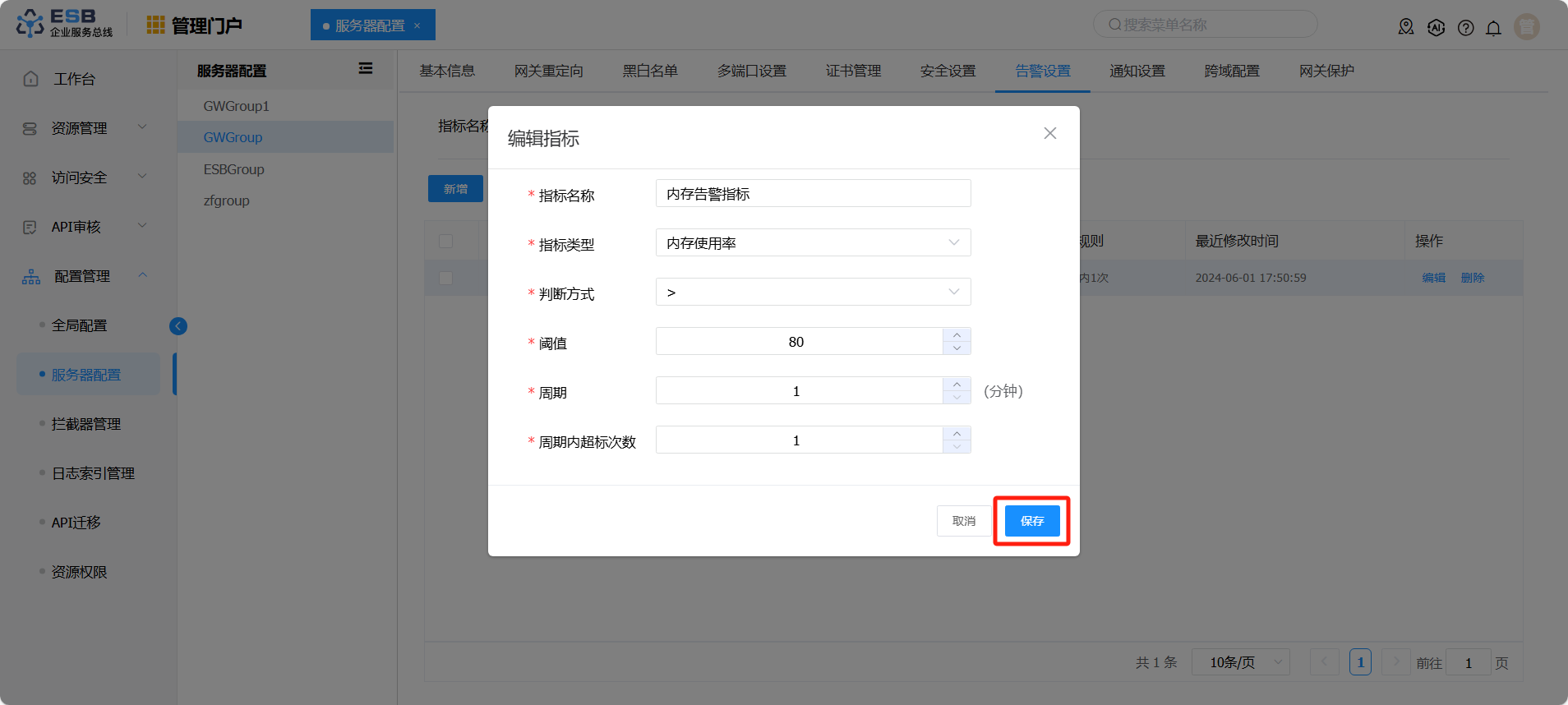Close the 服务器配置 tab with x icon

click(417, 25)
